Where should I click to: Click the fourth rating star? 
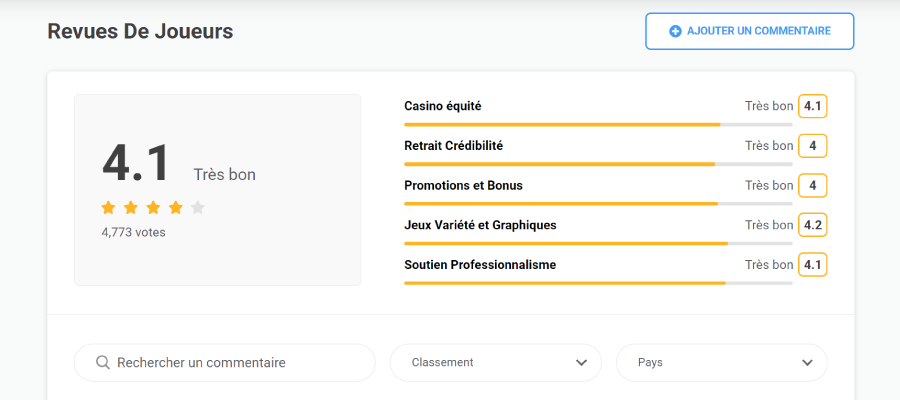coord(176,208)
